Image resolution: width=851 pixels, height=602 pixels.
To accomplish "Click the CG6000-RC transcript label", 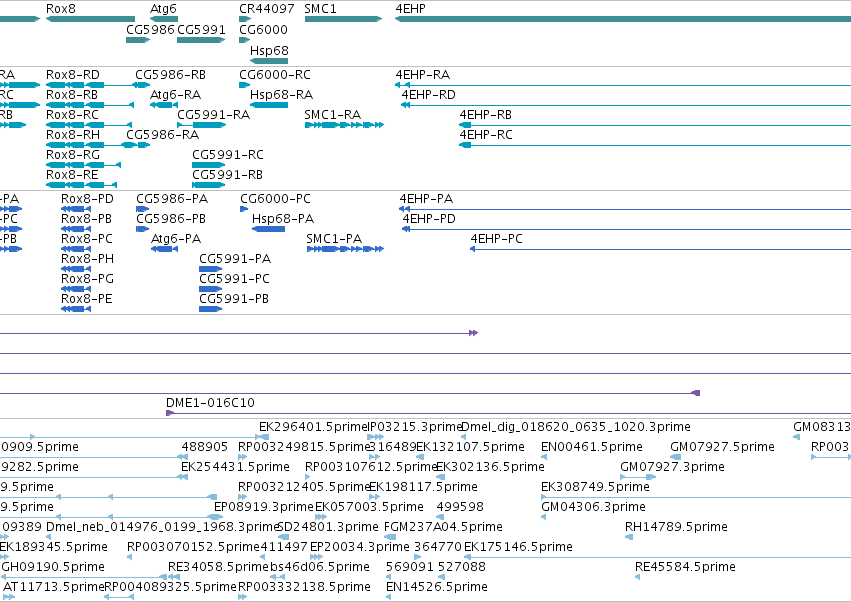I will point(275,74).
